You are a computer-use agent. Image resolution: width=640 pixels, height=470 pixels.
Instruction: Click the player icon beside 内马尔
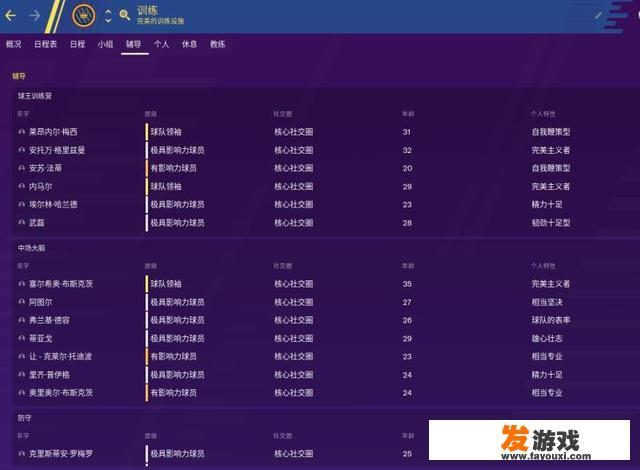22,186
